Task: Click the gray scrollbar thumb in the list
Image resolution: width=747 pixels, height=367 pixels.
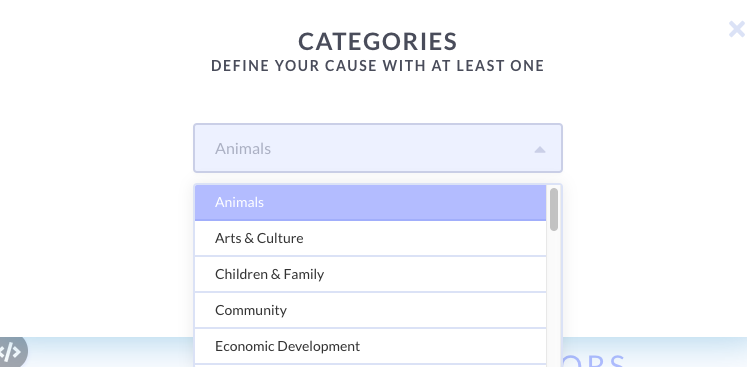Action: (x=554, y=209)
